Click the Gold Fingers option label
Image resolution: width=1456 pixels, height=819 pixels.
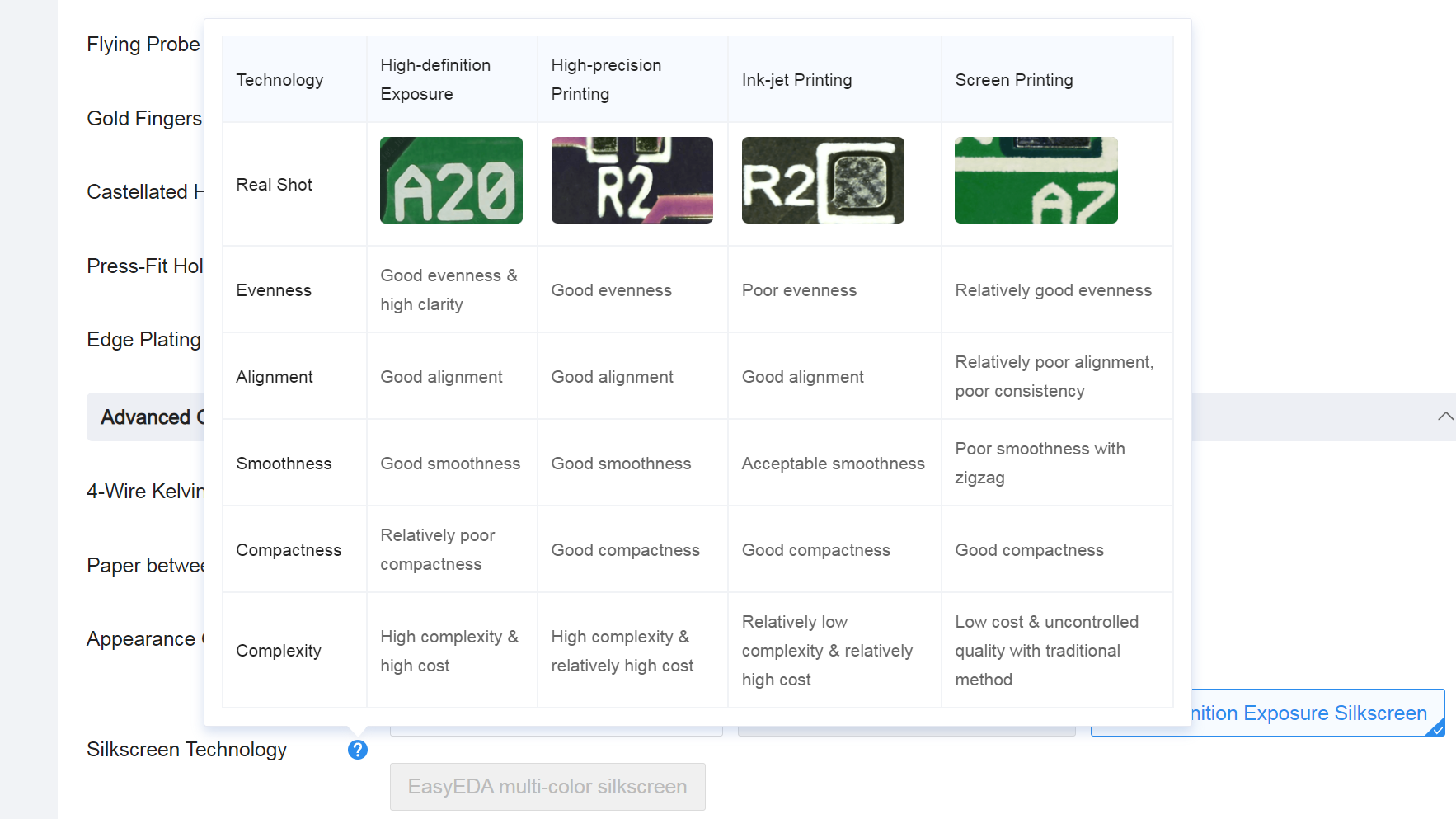click(144, 119)
